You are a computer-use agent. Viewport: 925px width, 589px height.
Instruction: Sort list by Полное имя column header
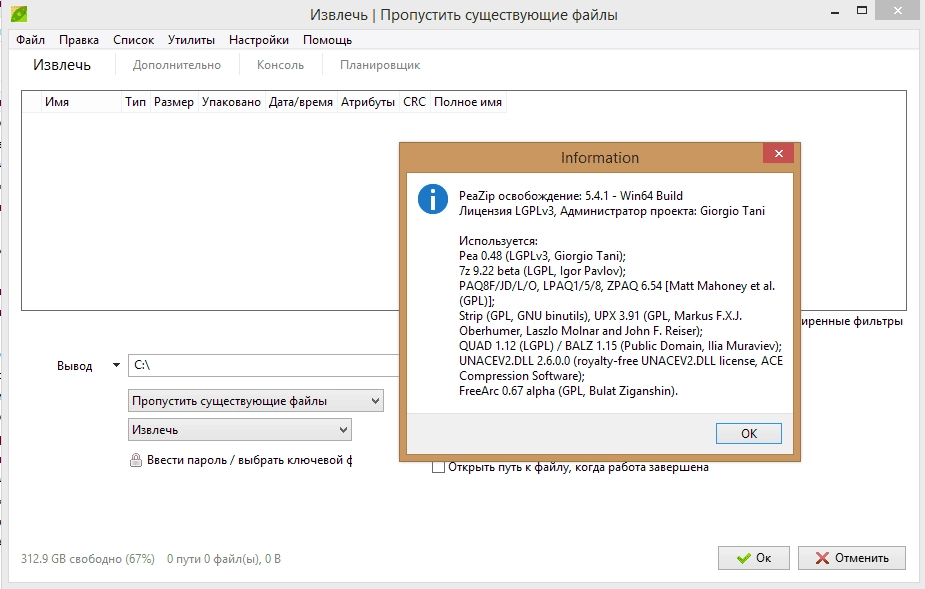pos(468,102)
